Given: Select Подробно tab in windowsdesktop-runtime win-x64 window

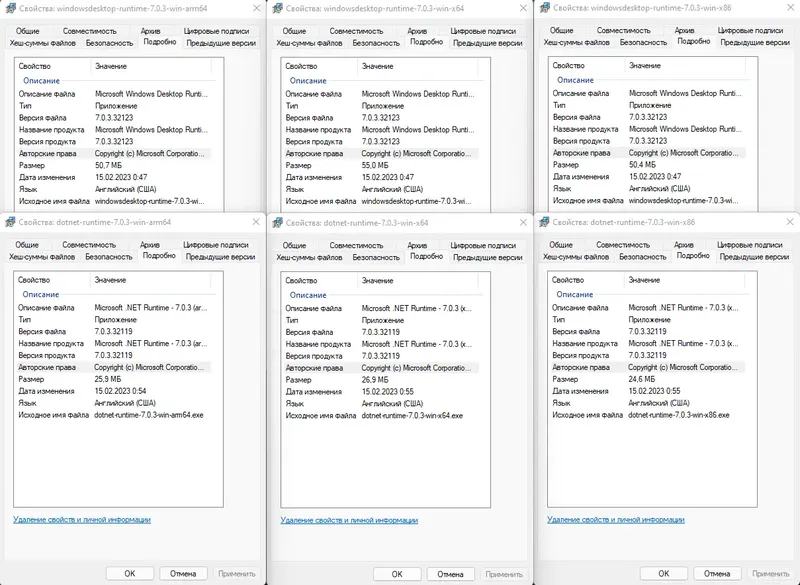Looking at the screenshot, I should tap(427, 42).
